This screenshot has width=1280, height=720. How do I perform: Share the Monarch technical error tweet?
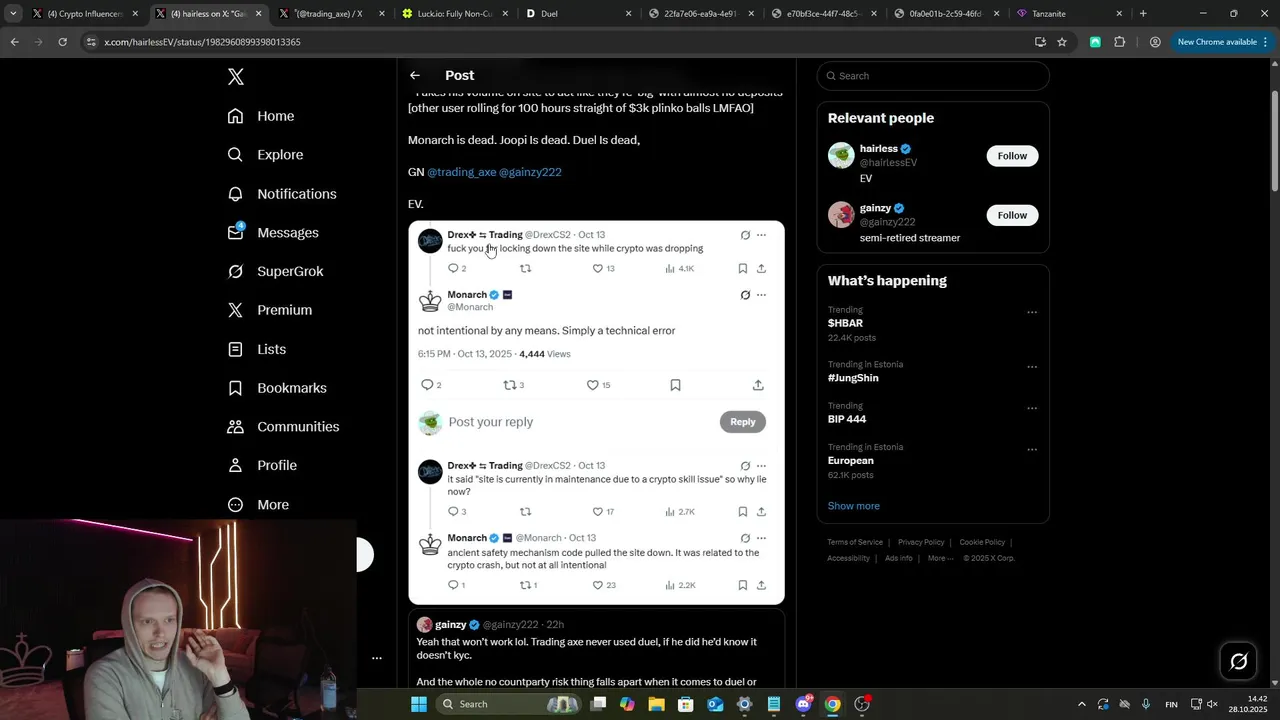pyautogui.click(x=758, y=385)
